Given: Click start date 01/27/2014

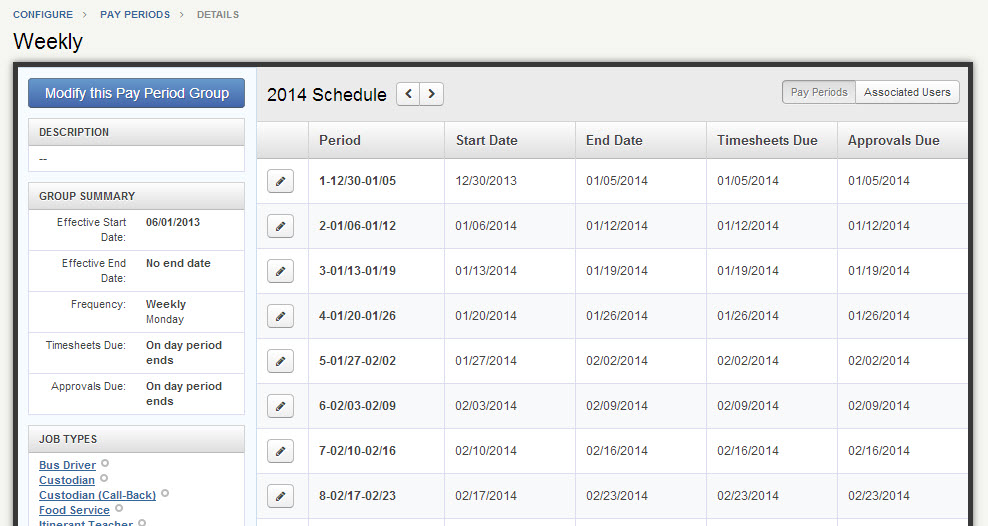Looking at the screenshot, I should [486, 361].
